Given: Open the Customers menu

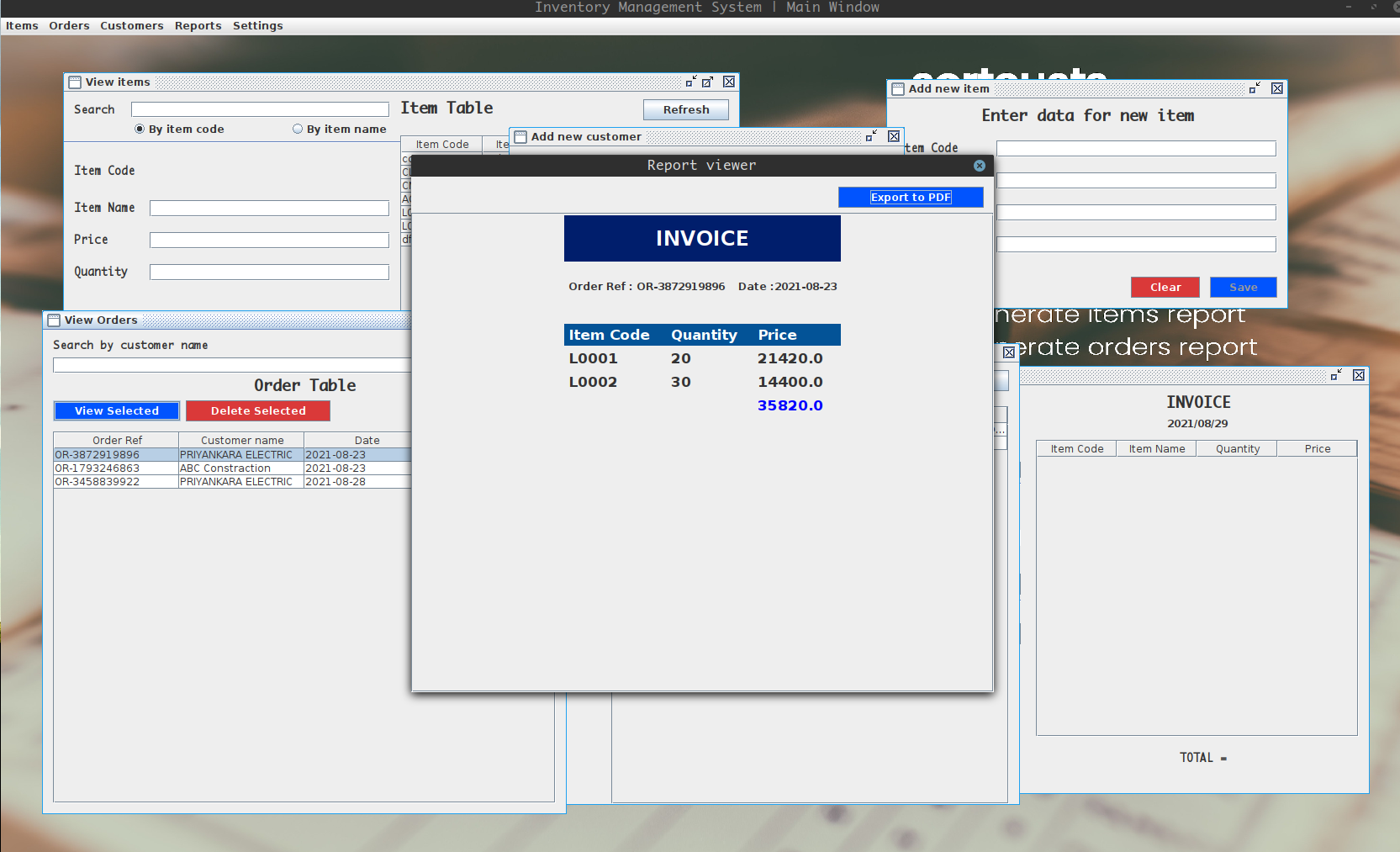Looking at the screenshot, I should click(x=131, y=25).
